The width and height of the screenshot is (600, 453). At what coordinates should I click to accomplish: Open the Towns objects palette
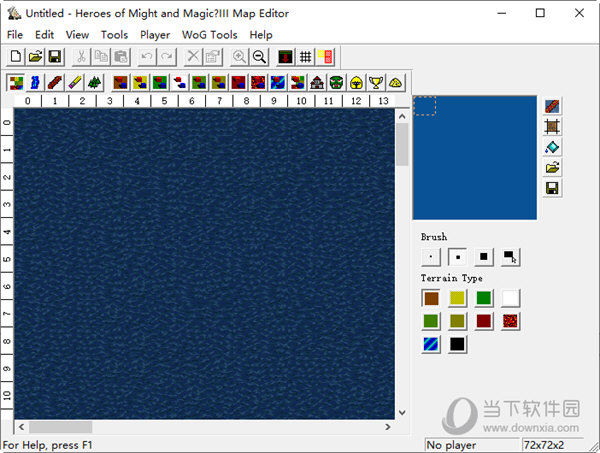(x=317, y=82)
